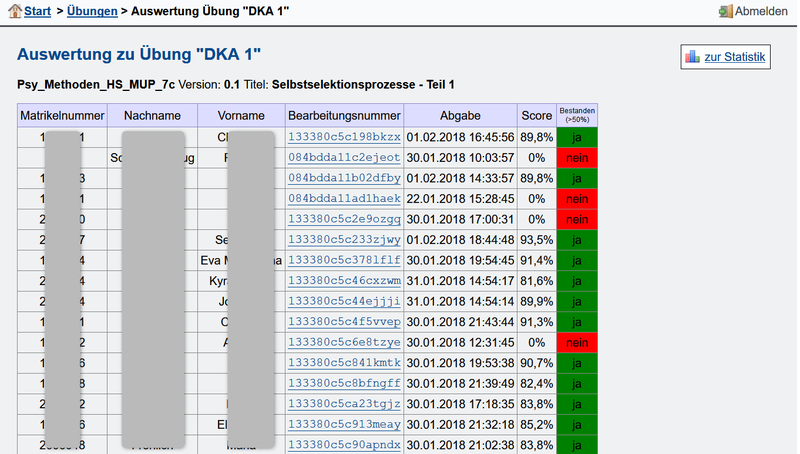
Task: Go to Übungen breadcrumb link
Action: click(x=88, y=11)
